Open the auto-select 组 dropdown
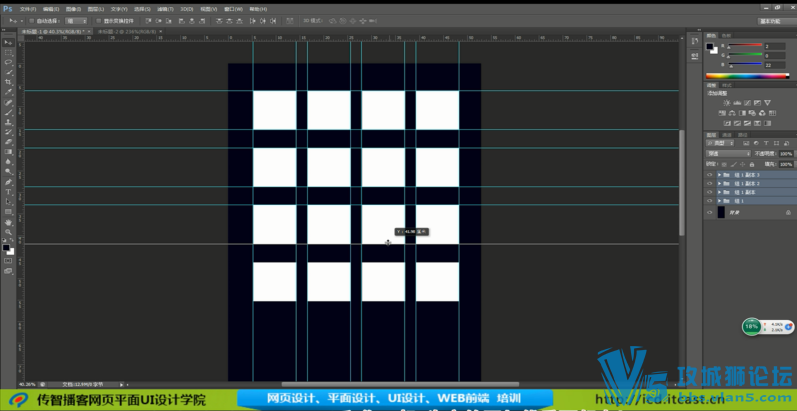Screen dimensions: 797x411 (76, 21)
